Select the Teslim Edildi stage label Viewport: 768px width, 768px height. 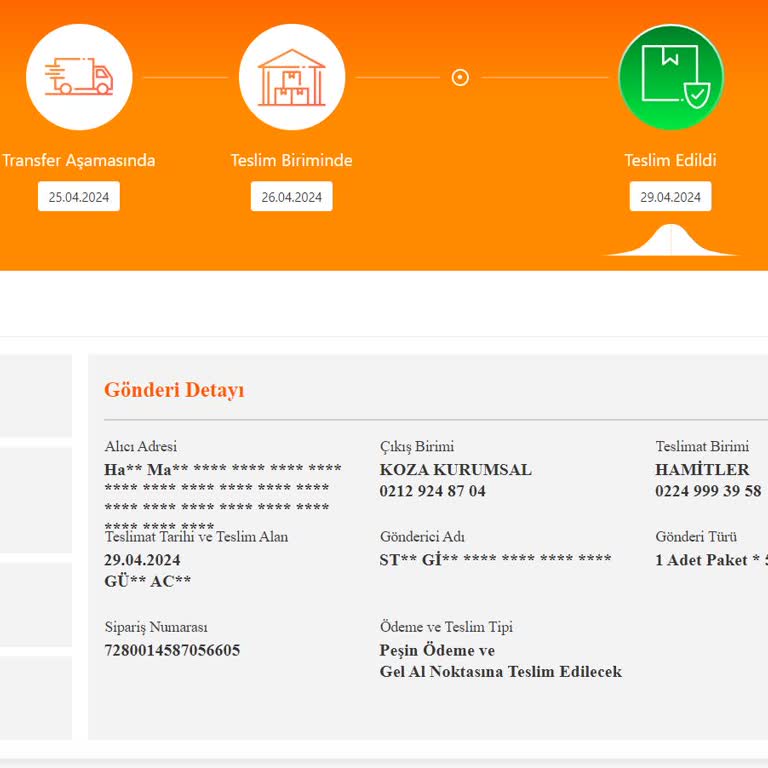670,160
